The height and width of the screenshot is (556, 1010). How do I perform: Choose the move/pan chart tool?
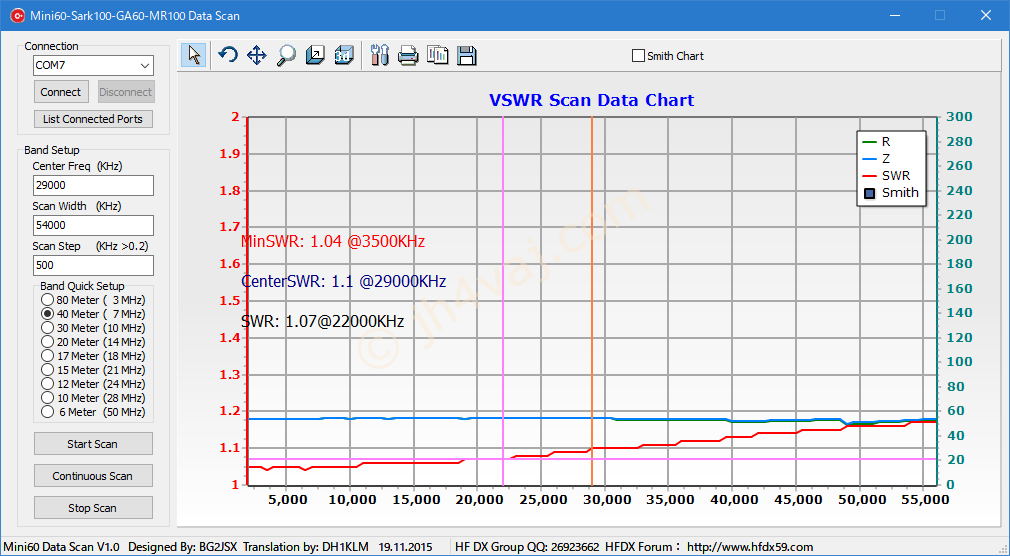256,55
